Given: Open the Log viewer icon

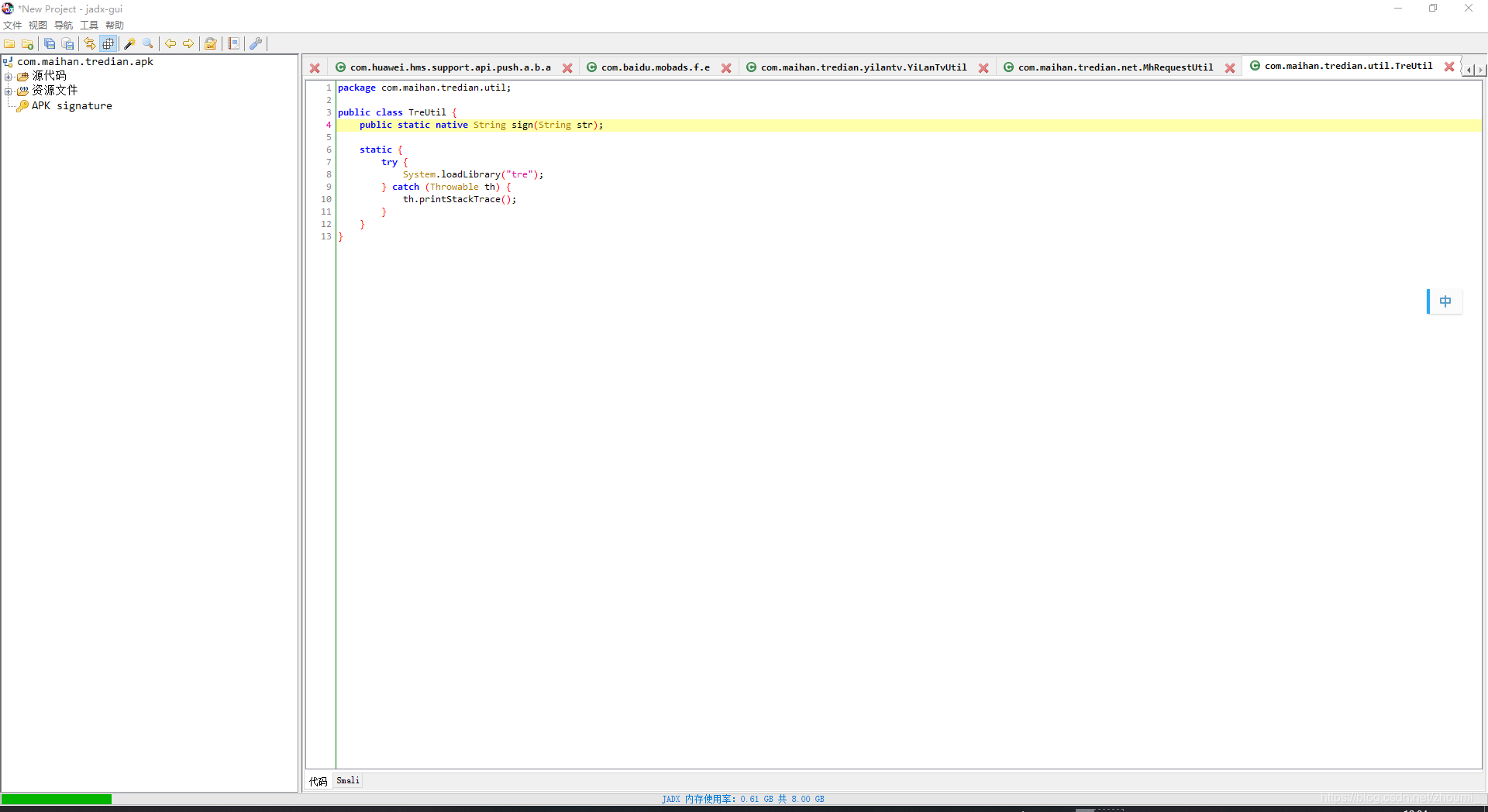Looking at the screenshot, I should [x=233, y=44].
